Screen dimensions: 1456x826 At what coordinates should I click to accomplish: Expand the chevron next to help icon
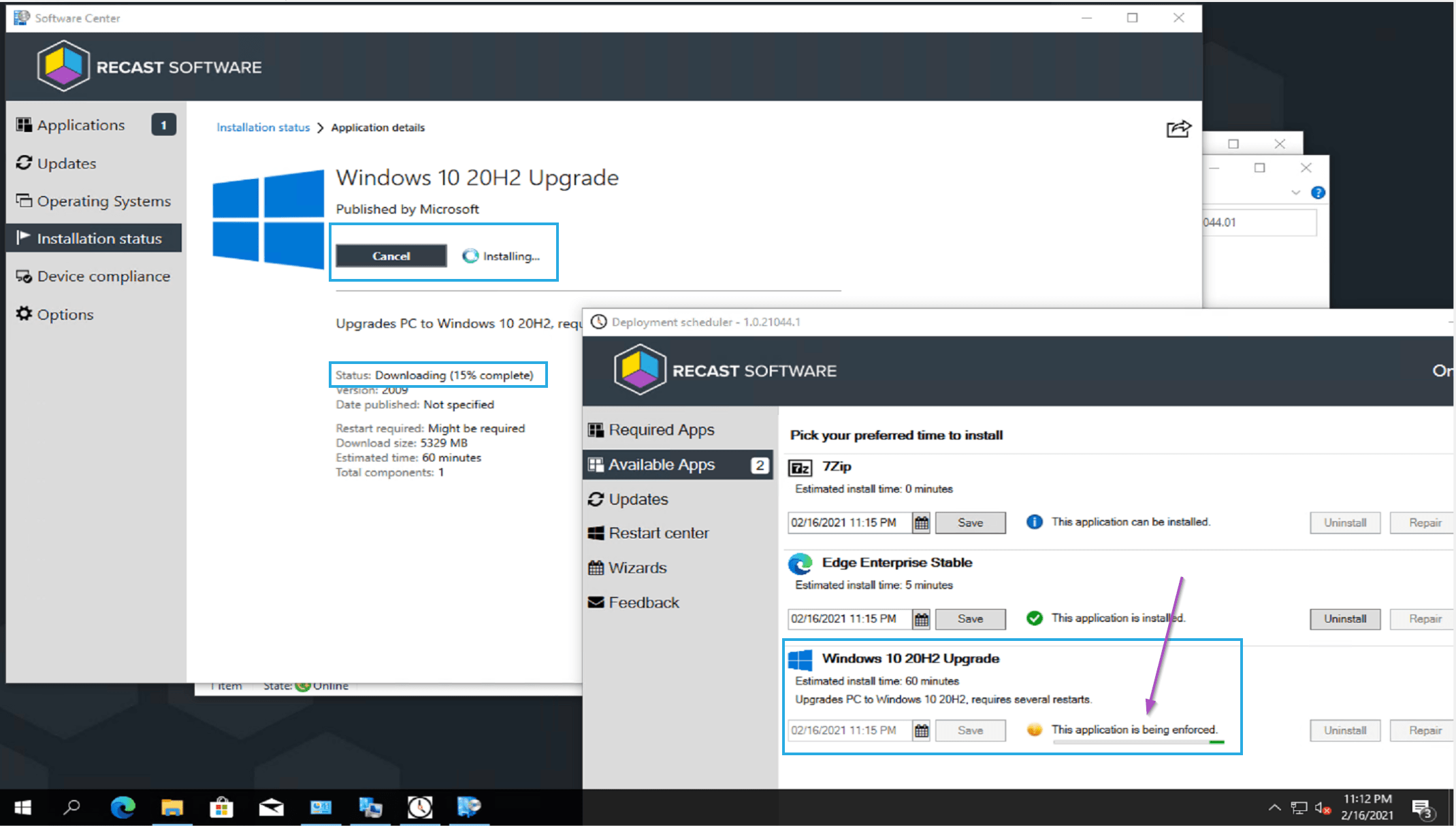point(1295,193)
